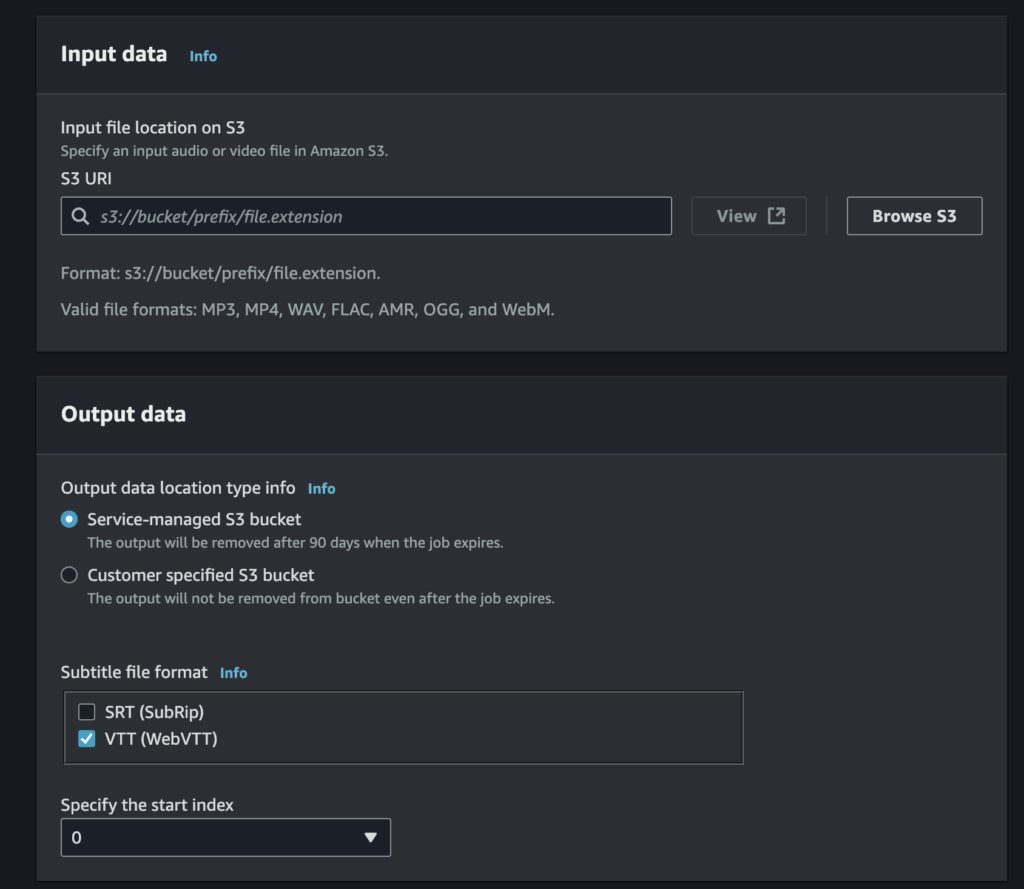This screenshot has width=1024, height=889.
Task: Open Info link beside Output data location type
Action: click(321, 489)
